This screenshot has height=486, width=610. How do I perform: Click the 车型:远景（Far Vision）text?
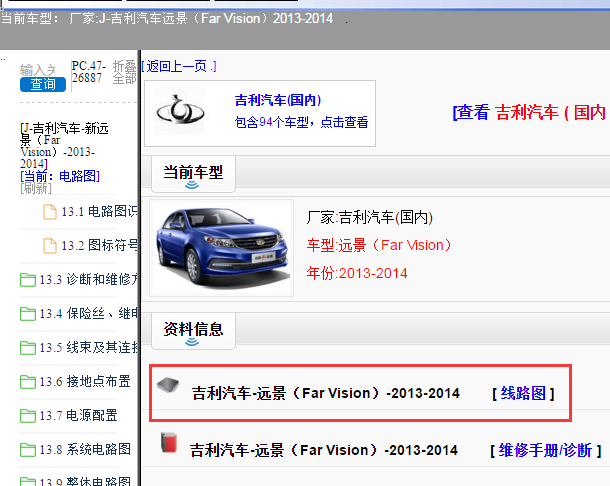tap(379, 245)
